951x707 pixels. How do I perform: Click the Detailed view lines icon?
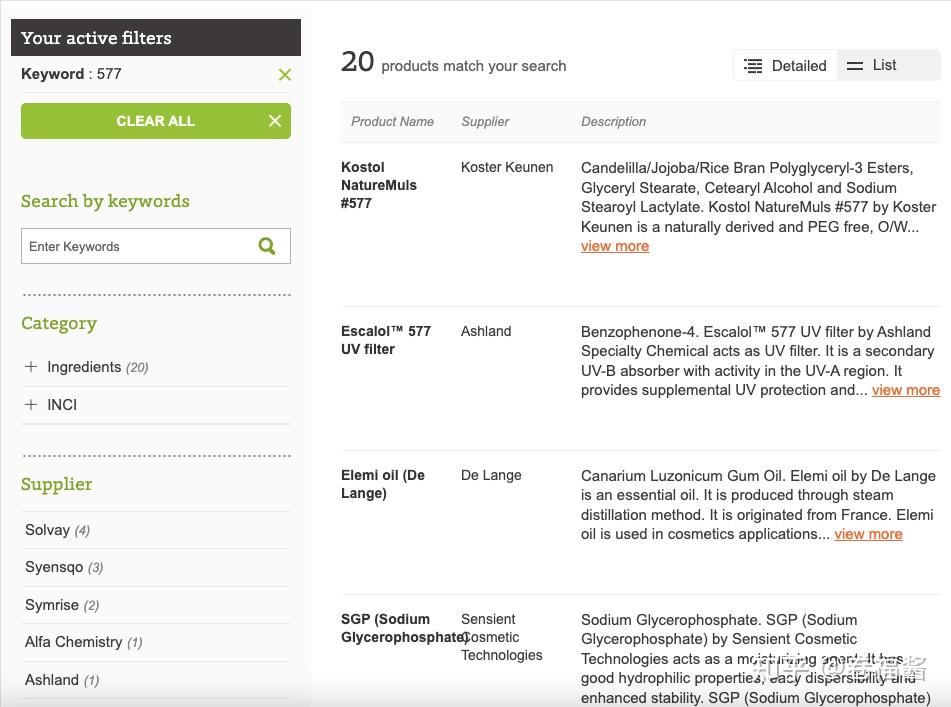tap(753, 66)
